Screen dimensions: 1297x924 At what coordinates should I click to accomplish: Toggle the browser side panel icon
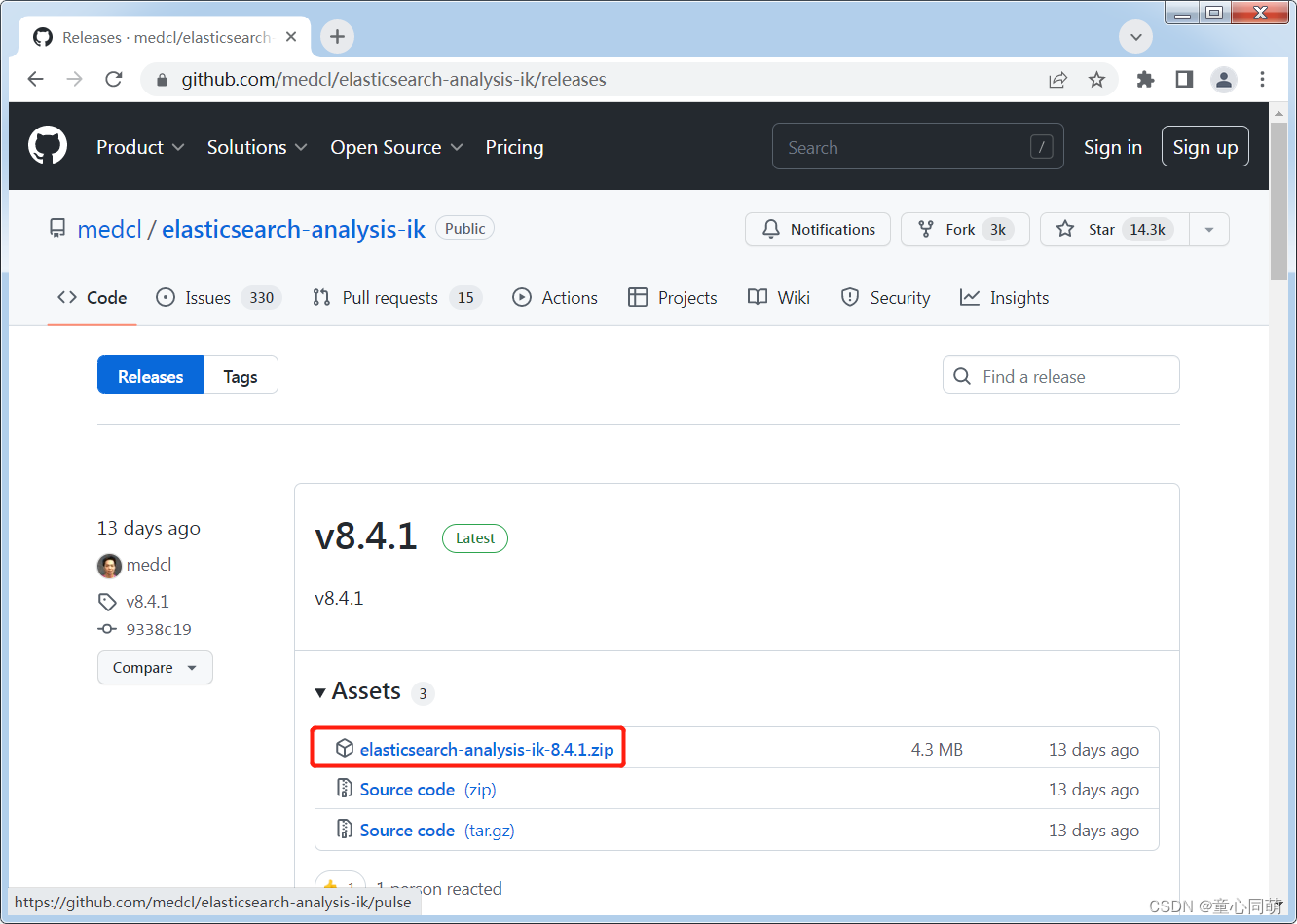(1185, 80)
